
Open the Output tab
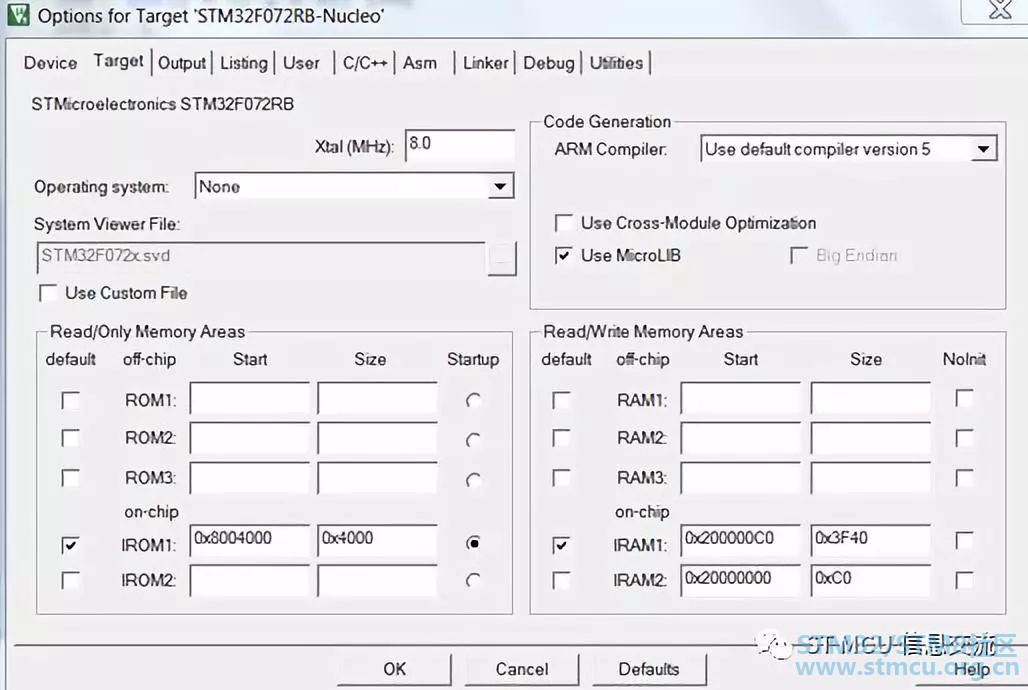point(182,64)
